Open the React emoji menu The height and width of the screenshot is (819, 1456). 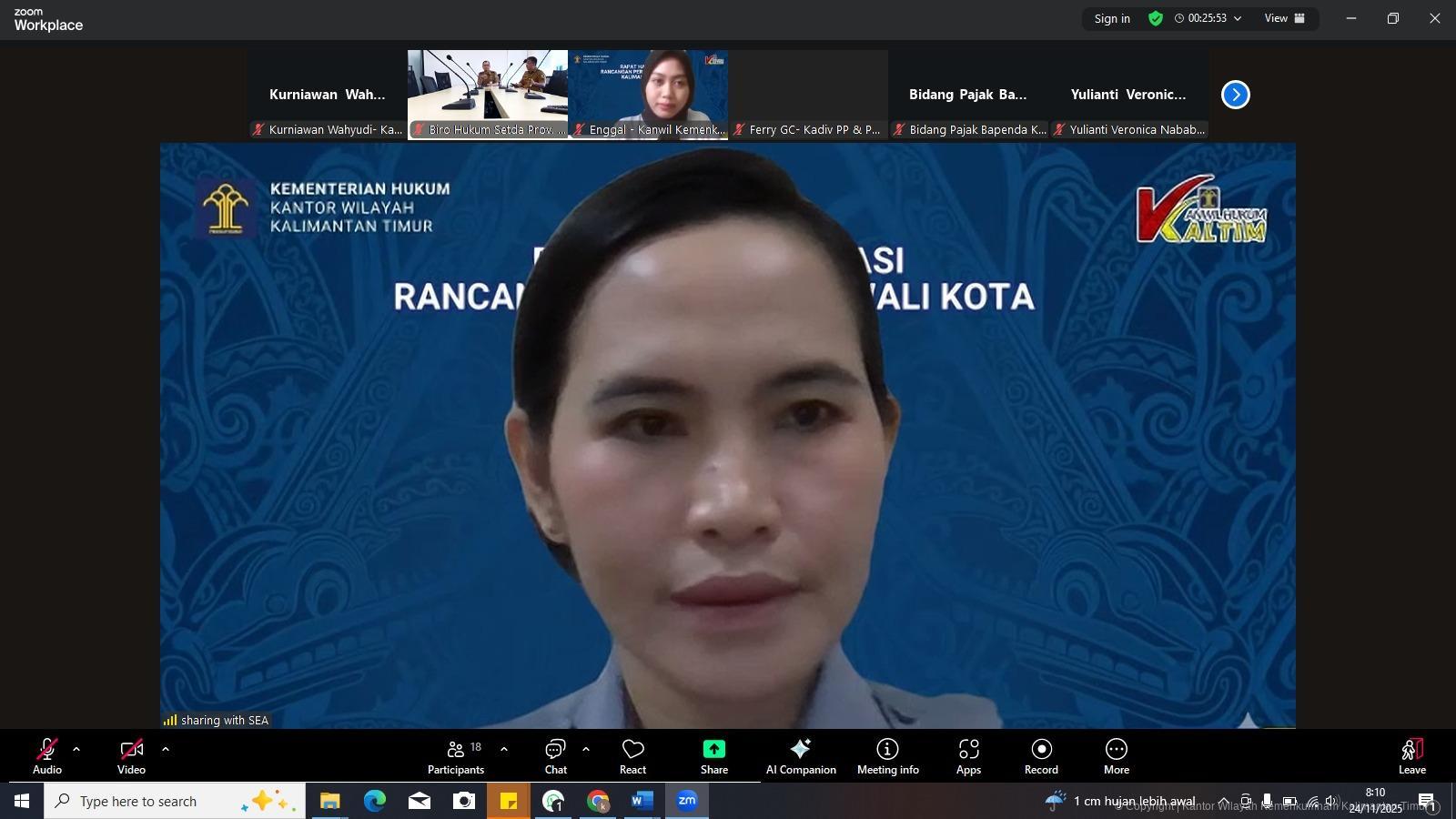tap(632, 755)
